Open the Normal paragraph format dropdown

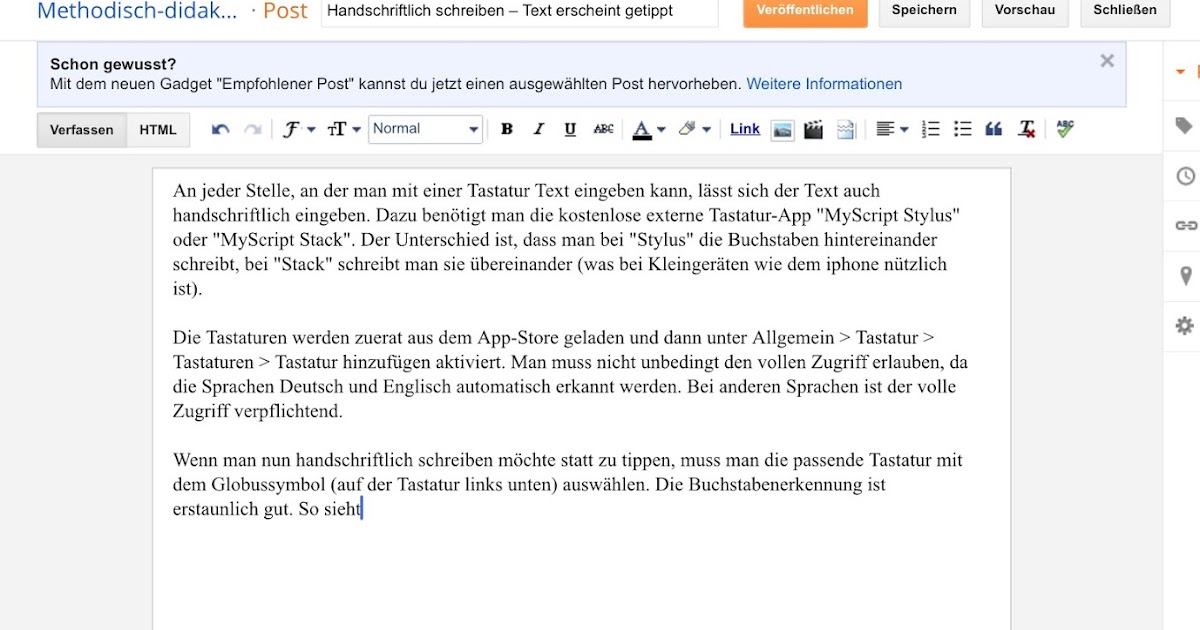(x=425, y=129)
